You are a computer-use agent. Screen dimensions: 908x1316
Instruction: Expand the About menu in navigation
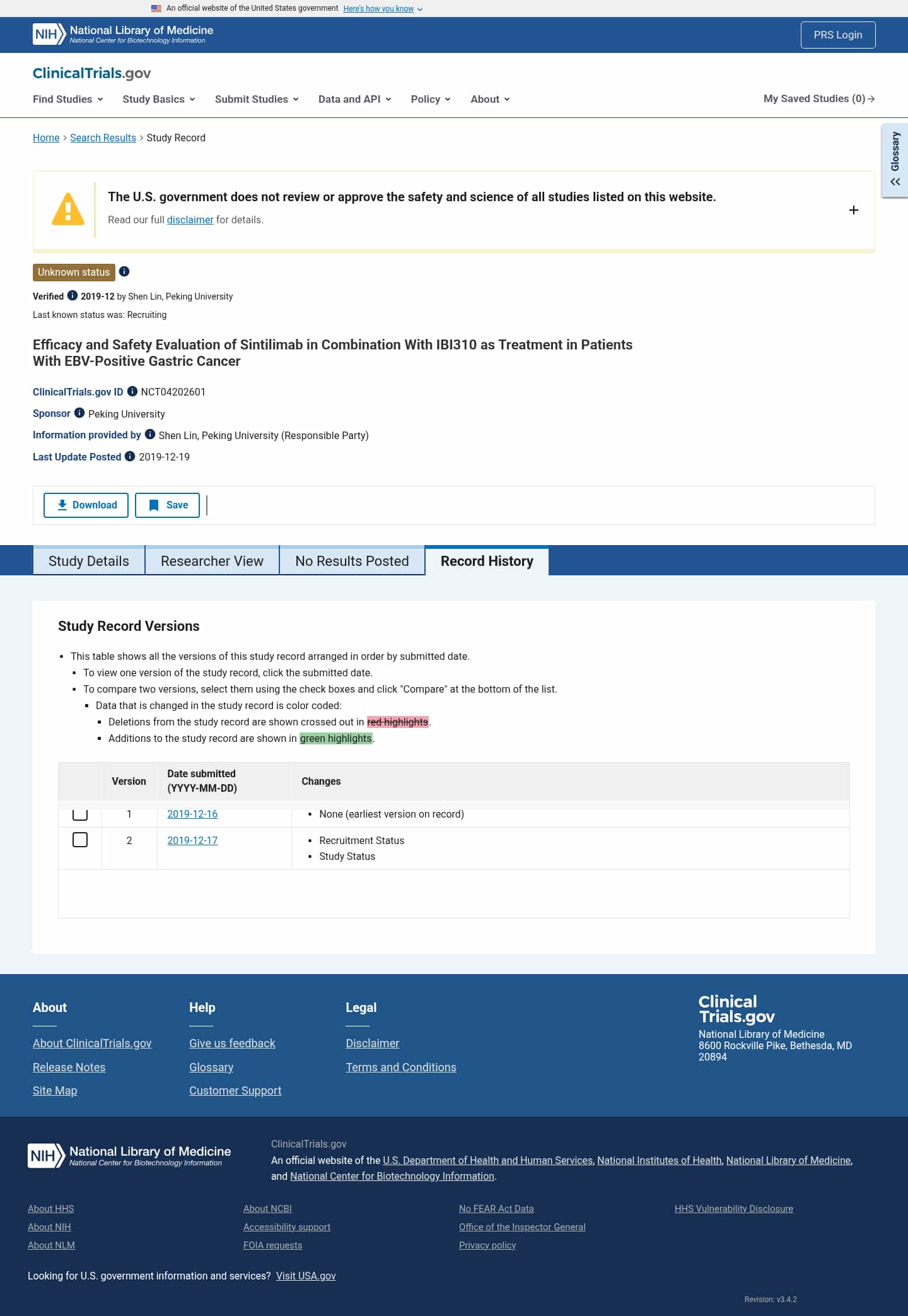[490, 99]
